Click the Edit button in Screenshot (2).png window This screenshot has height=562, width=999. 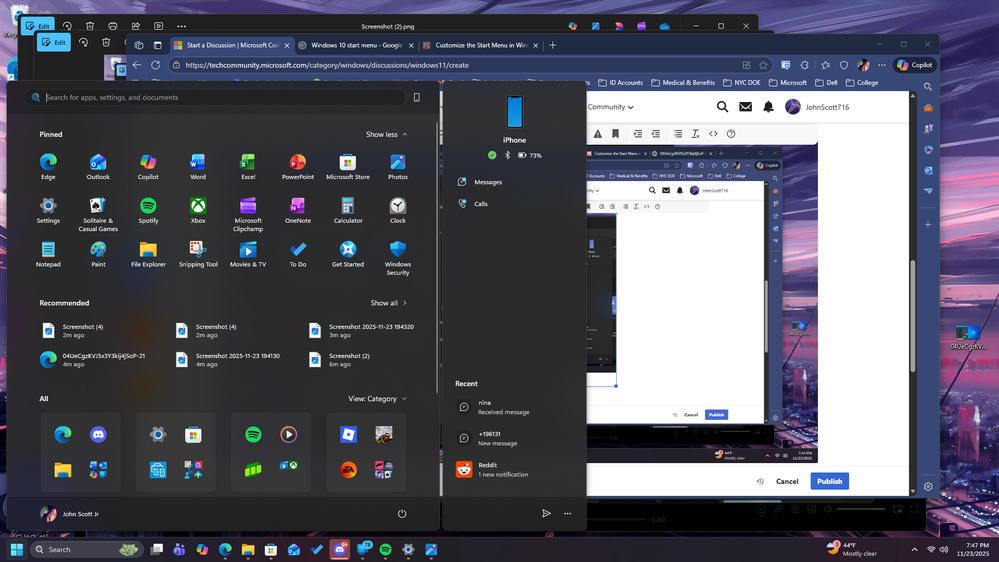point(38,26)
